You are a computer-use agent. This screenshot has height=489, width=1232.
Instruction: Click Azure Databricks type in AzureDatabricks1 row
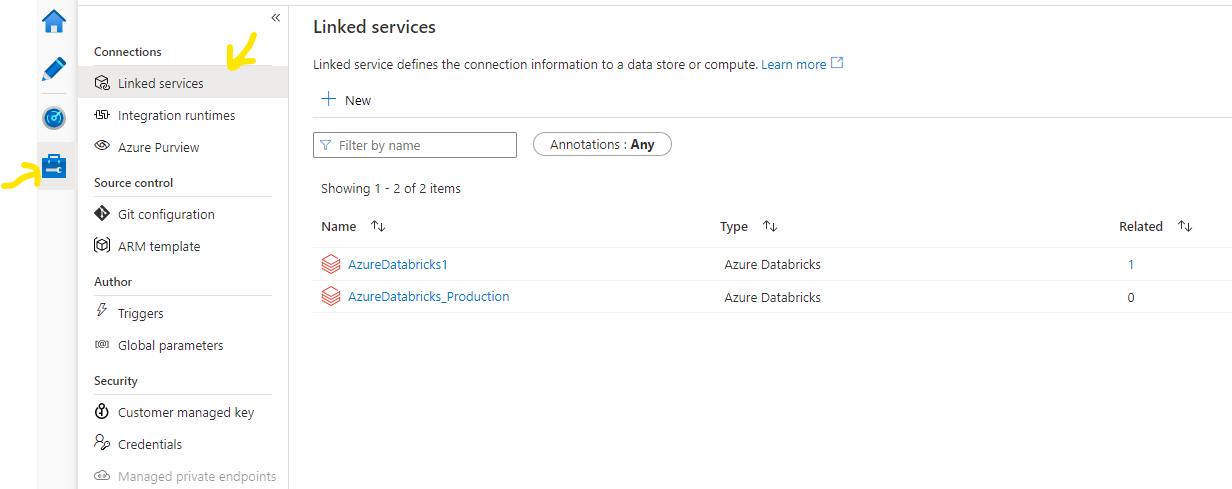click(773, 265)
